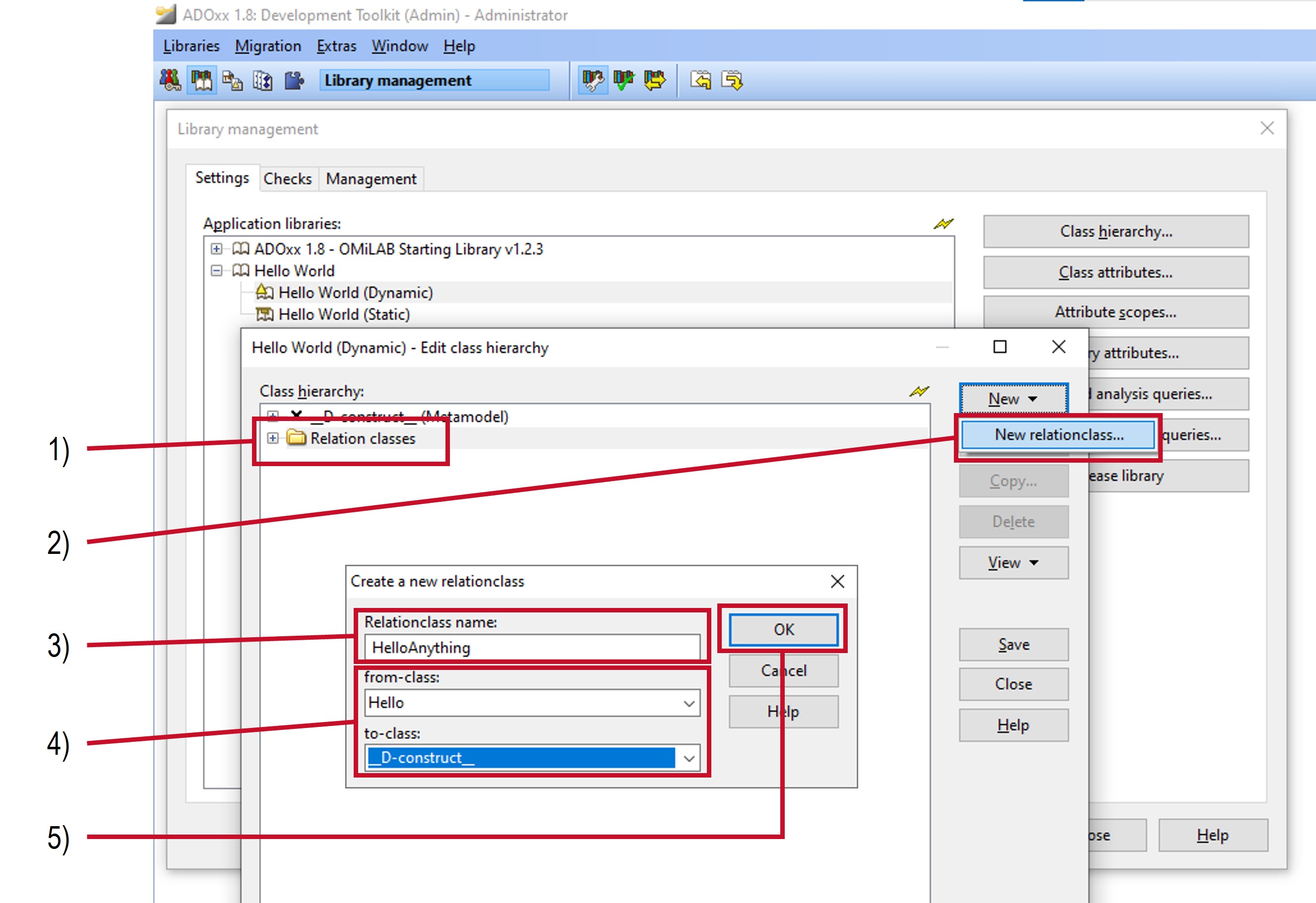Open the View dropdown button
Image resolution: width=1316 pixels, height=903 pixels.
click(x=1013, y=562)
